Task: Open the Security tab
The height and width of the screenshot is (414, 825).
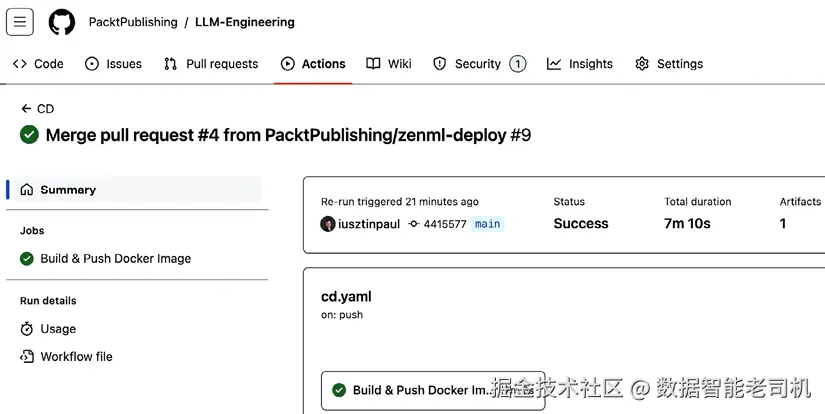Action: tap(478, 64)
